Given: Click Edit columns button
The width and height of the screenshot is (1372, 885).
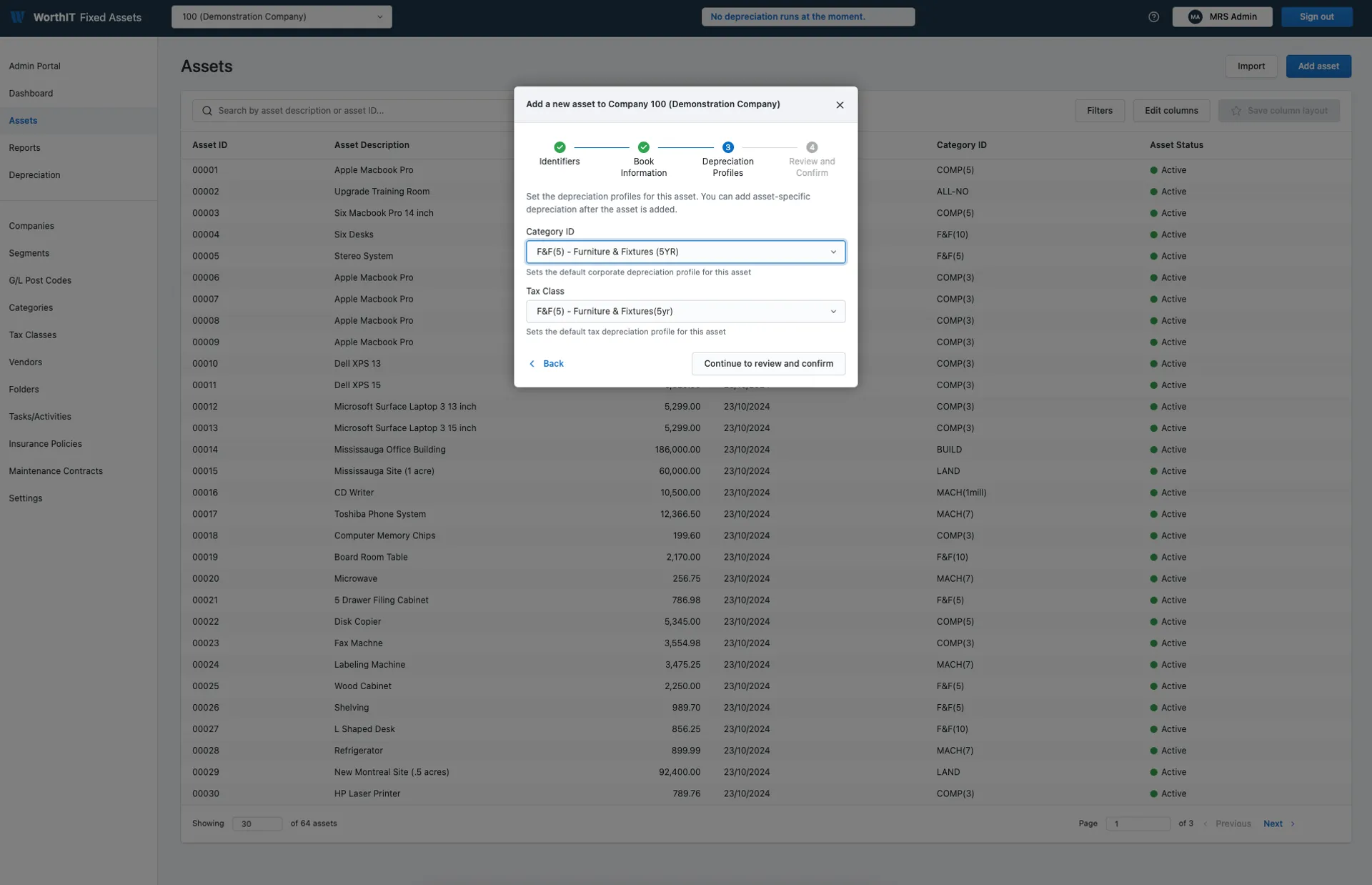Looking at the screenshot, I should 1171,110.
